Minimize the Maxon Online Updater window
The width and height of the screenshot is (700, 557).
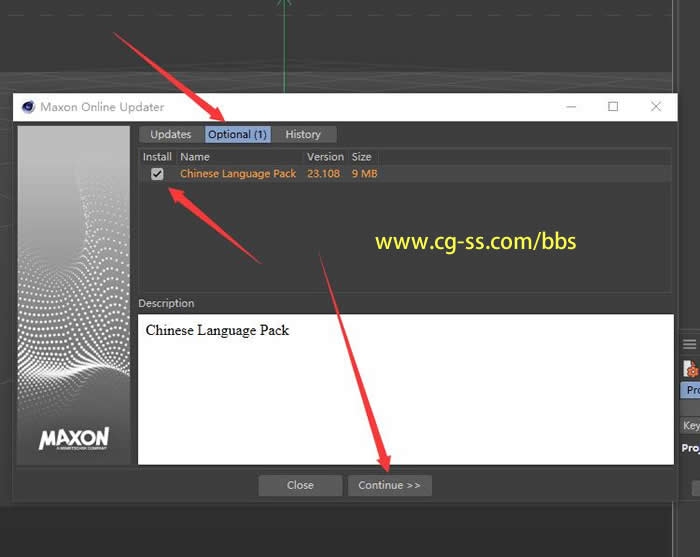point(571,107)
